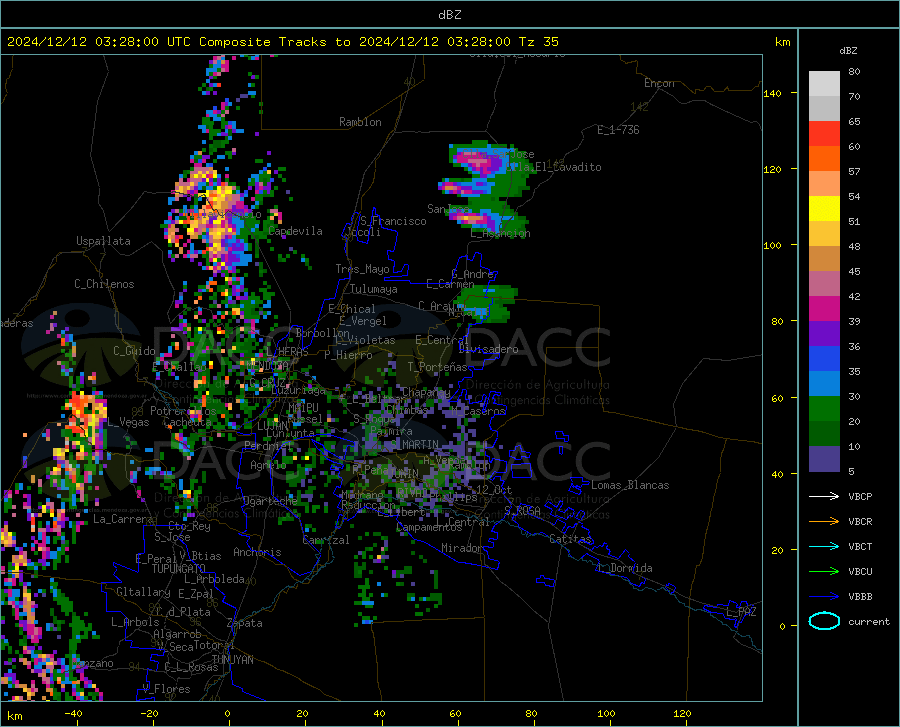Click the orange VBCR arrow icon in legend
Screen dimensions: 900x727
(824, 521)
